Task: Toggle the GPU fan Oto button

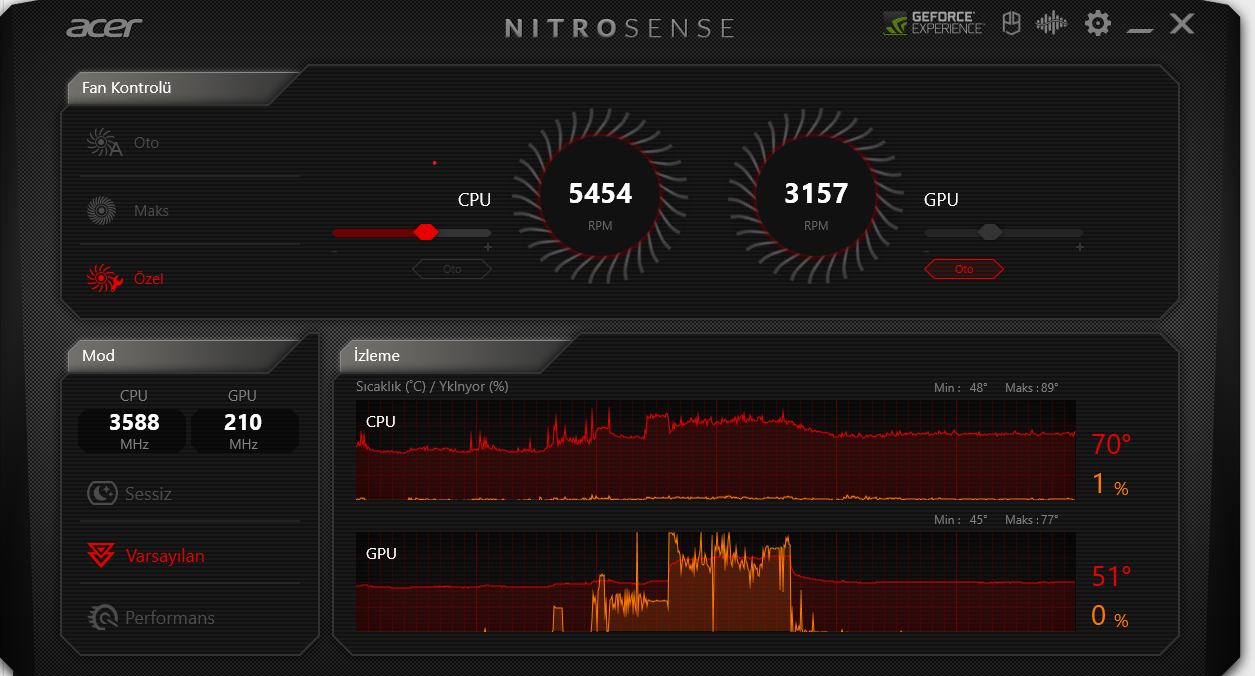Action: pyautogui.click(x=964, y=269)
